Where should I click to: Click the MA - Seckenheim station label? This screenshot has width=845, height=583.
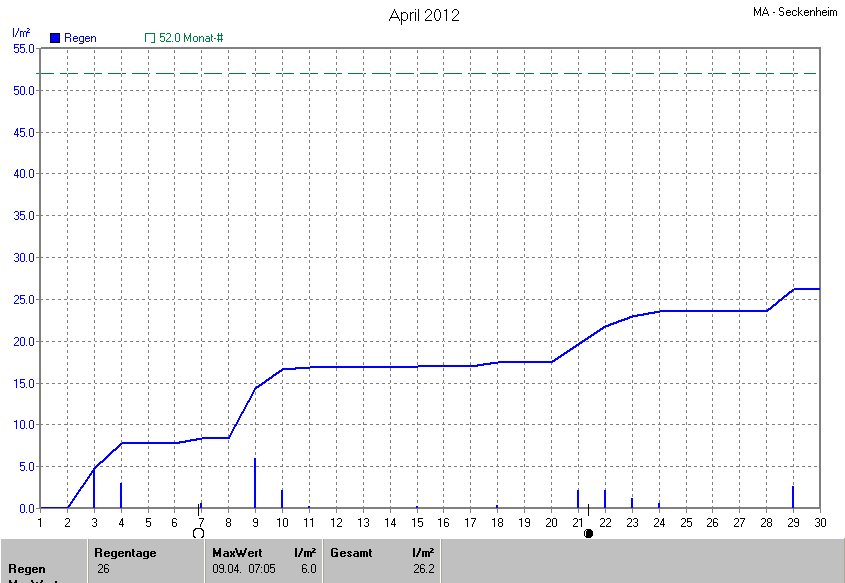[795, 12]
